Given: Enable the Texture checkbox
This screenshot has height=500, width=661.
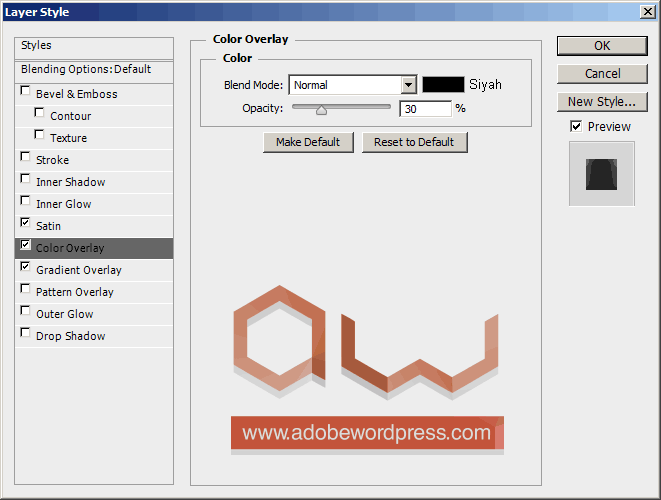Looking at the screenshot, I should [39, 134].
